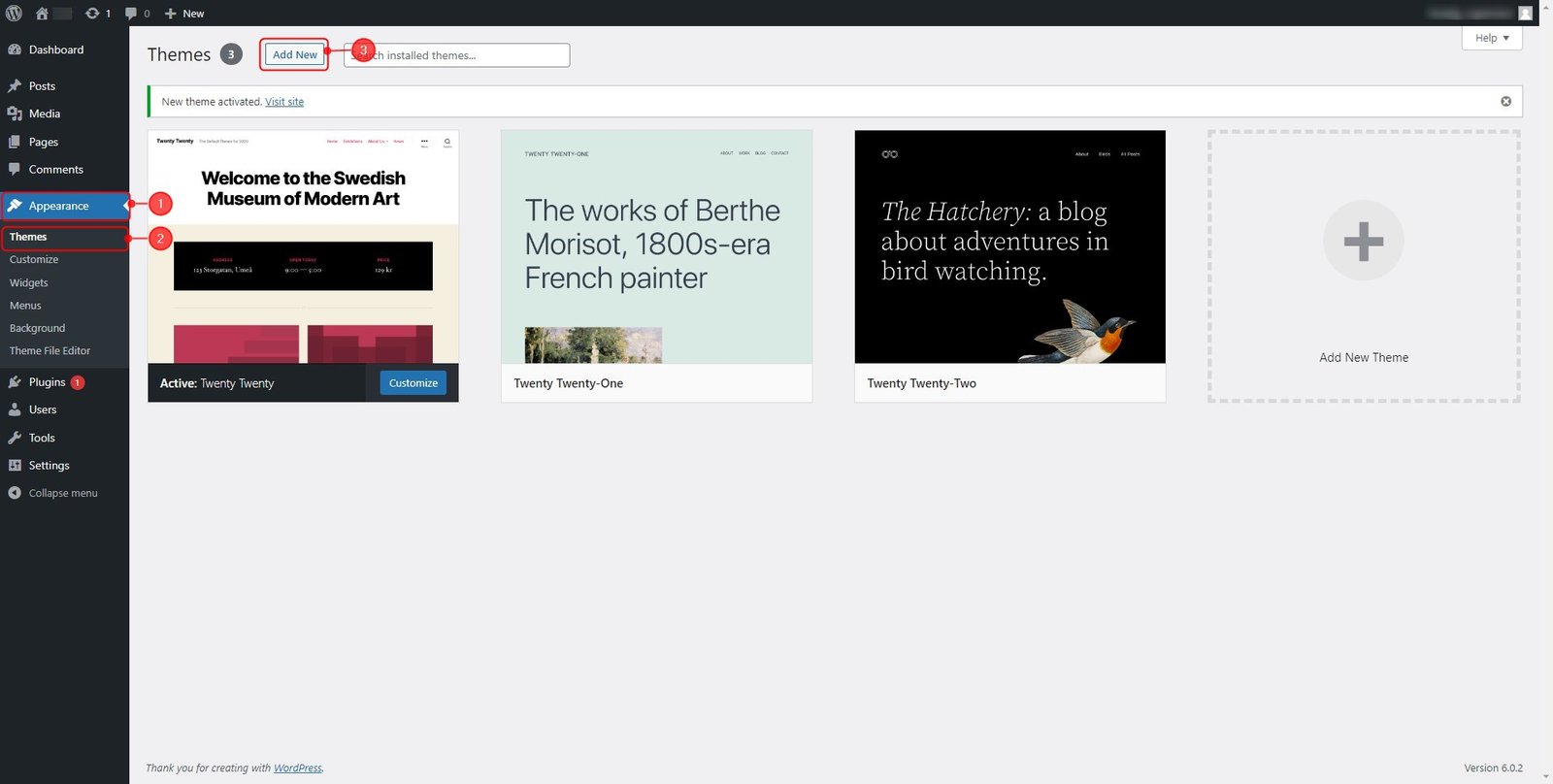Dismiss the New theme activated notice
The width and height of the screenshot is (1553, 784).
point(1506,102)
